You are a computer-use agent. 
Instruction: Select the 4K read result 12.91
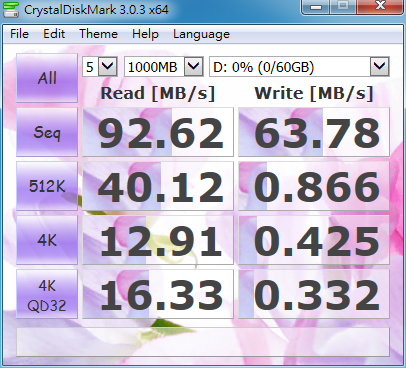click(x=158, y=240)
